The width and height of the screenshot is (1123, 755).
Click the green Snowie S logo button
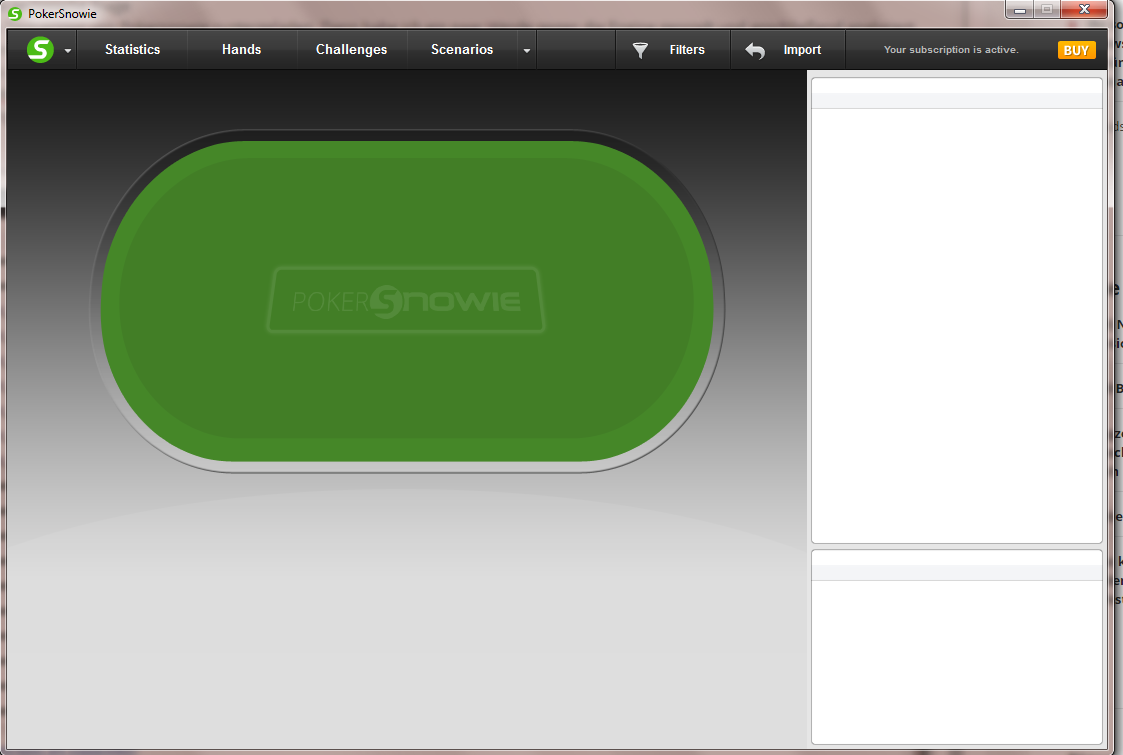(x=40, y=49)
